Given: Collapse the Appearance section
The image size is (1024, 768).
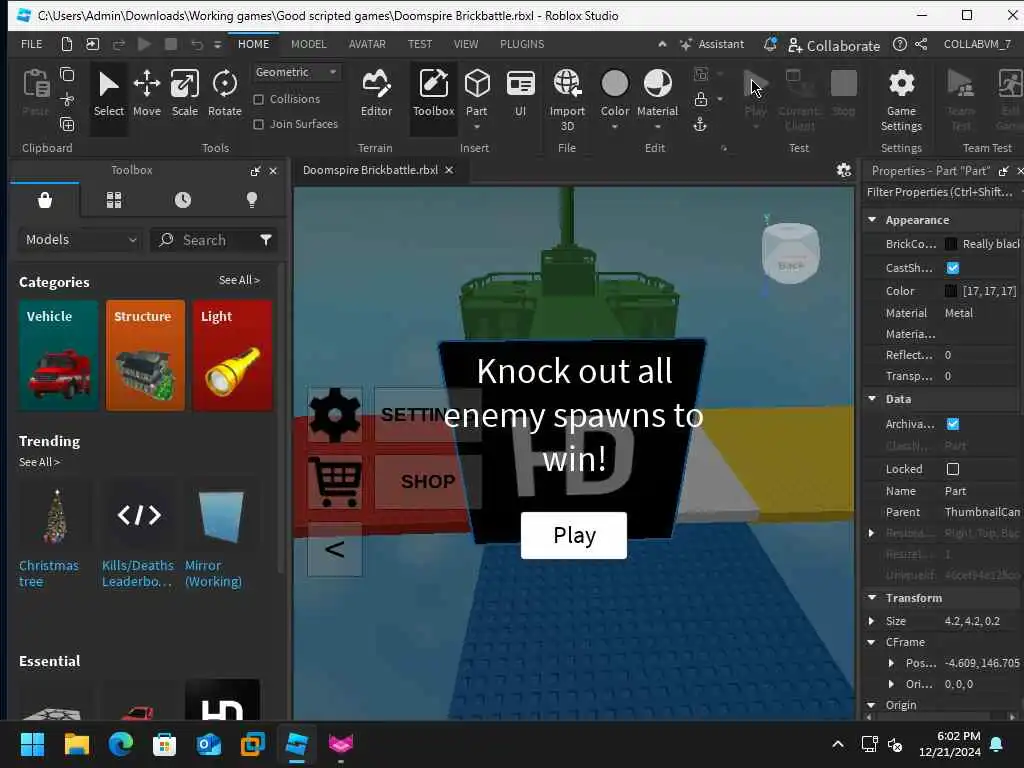Looking at the screenshot, I should (872, 220).
